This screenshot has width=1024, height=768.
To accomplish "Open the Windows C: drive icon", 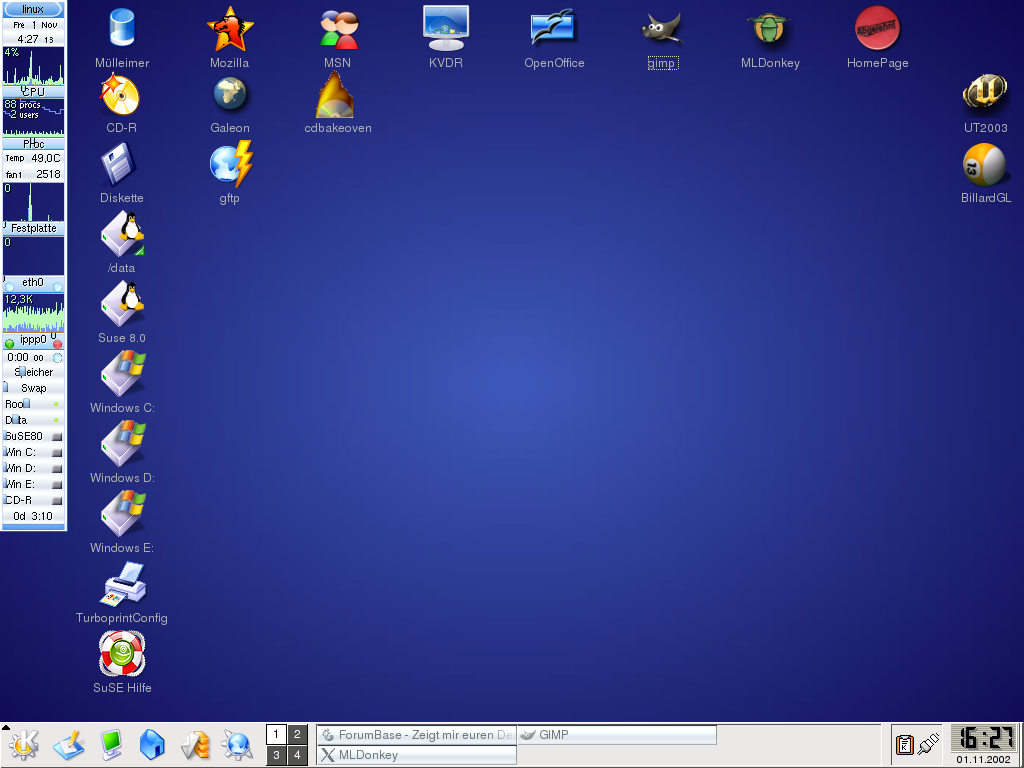I will tap(122, 374).
